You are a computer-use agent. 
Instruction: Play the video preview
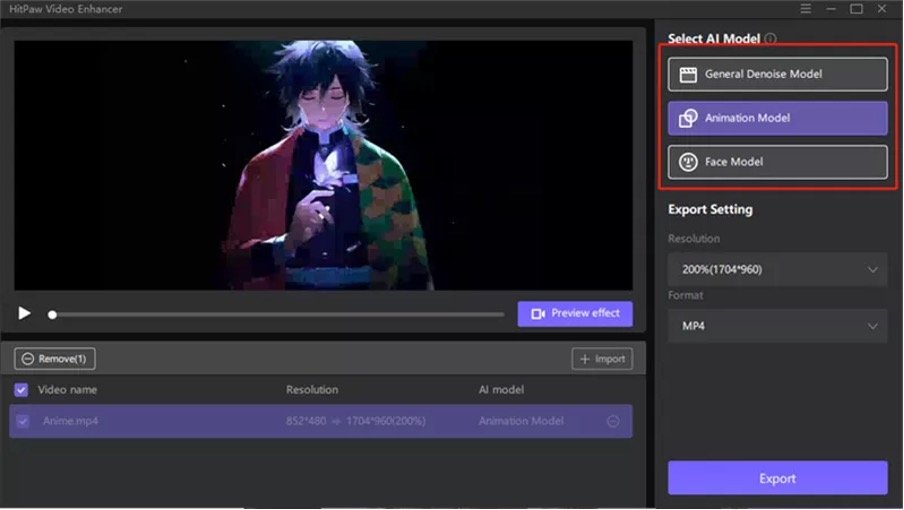(x=24, y=313)
